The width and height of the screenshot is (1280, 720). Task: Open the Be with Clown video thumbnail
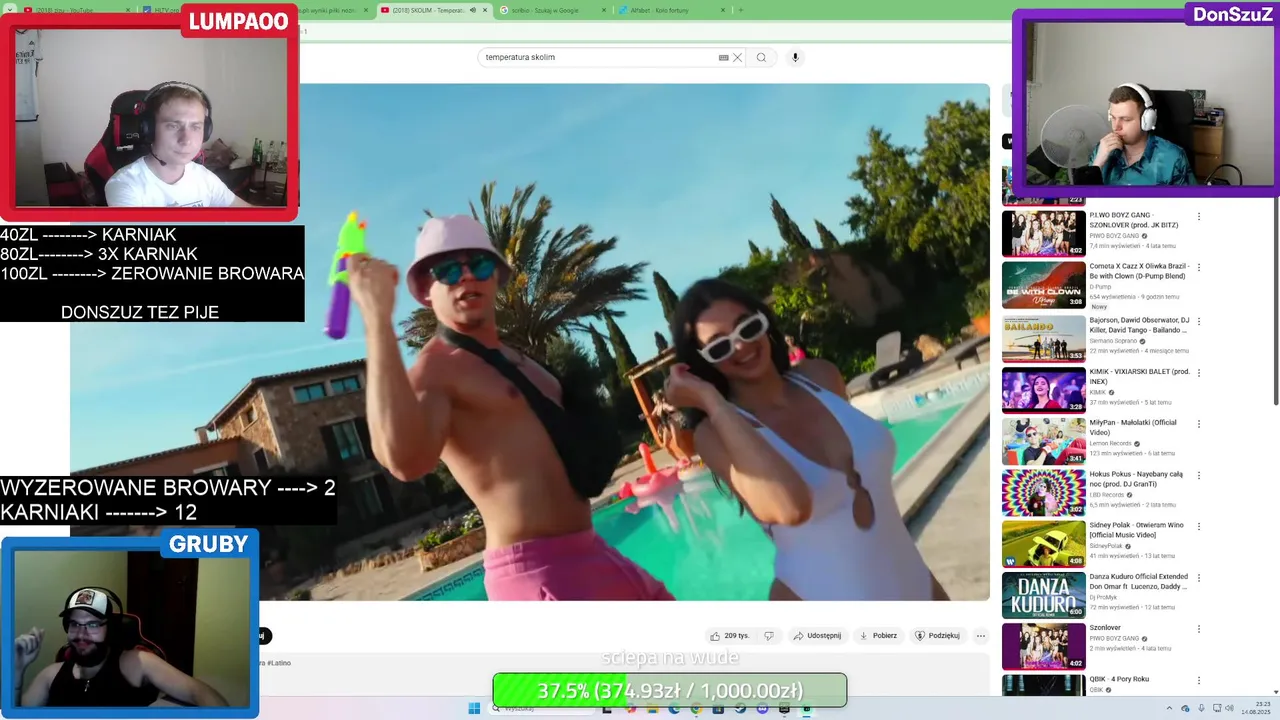click(1043, 285)
